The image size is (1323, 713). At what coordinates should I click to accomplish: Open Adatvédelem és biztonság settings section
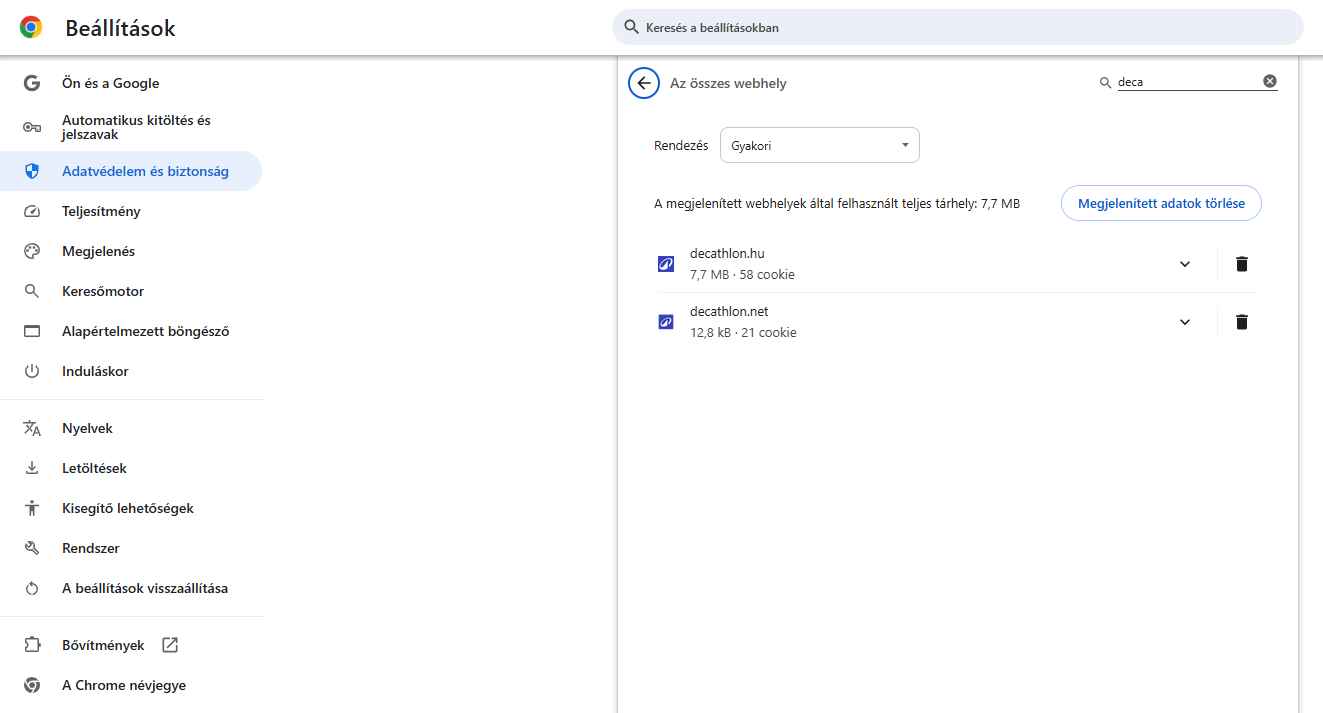point(145,171)
